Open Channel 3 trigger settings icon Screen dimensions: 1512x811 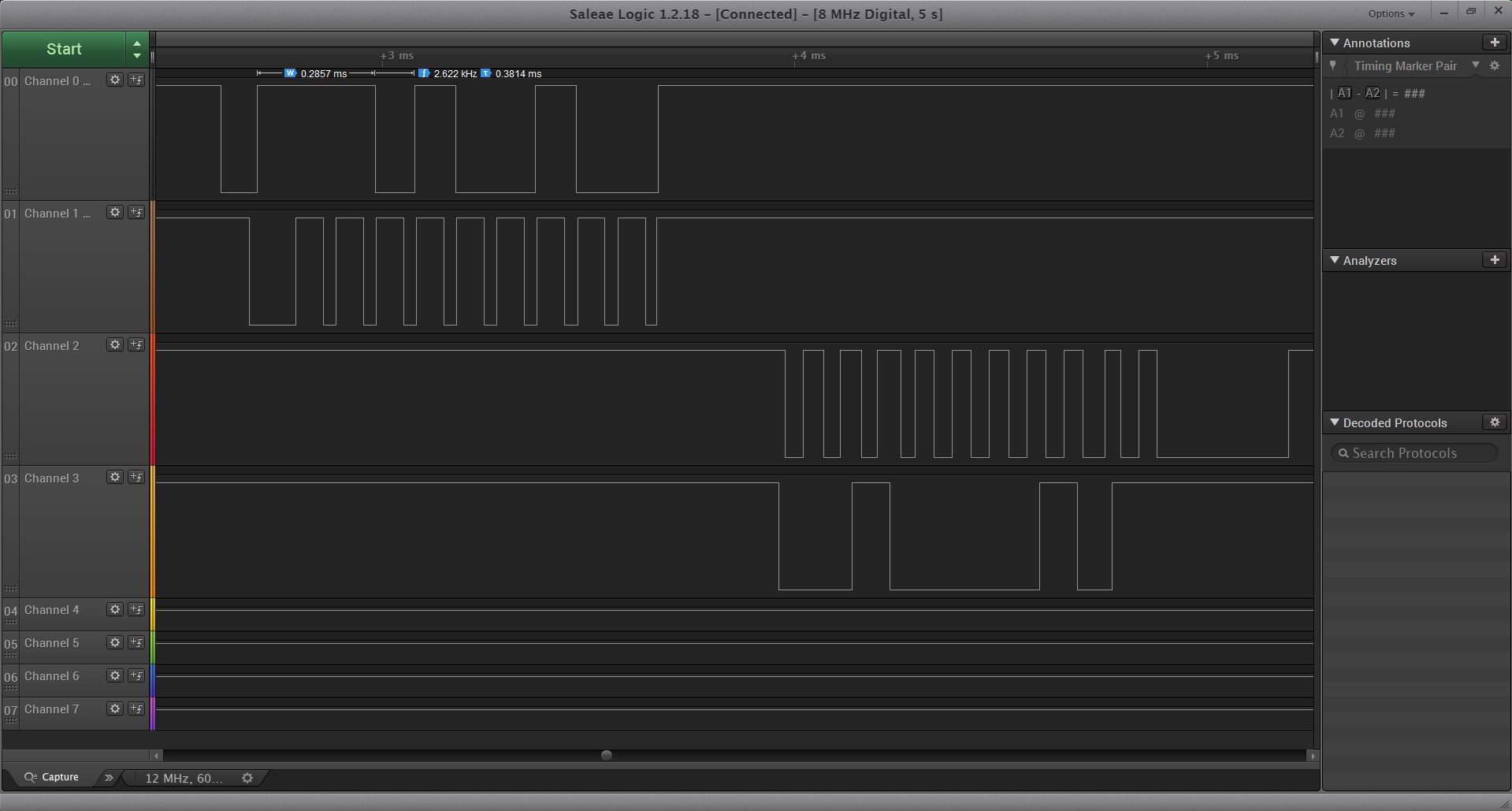click(136, 477)
